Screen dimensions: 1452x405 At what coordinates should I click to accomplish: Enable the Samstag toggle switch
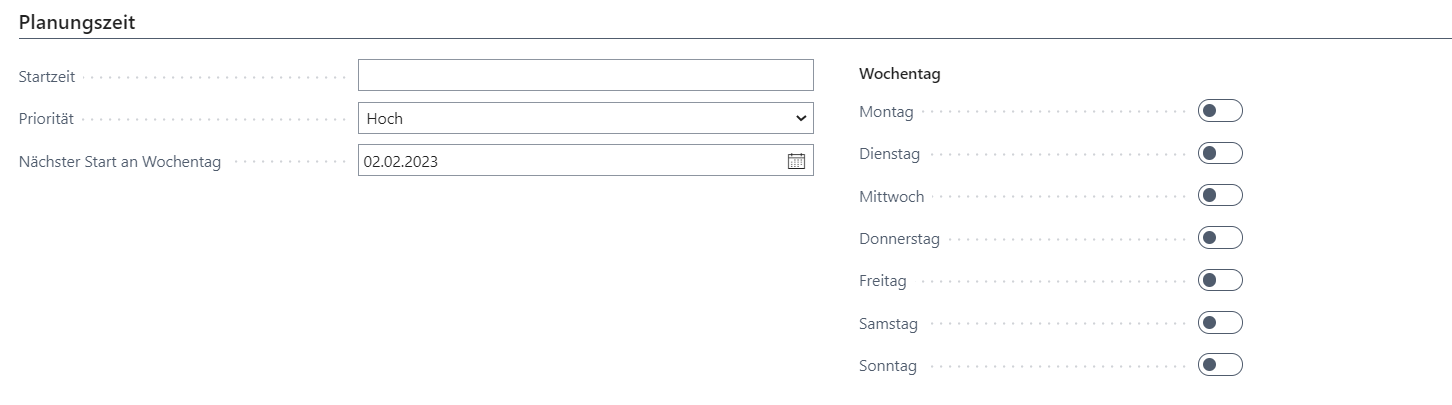coord(1220,323)
